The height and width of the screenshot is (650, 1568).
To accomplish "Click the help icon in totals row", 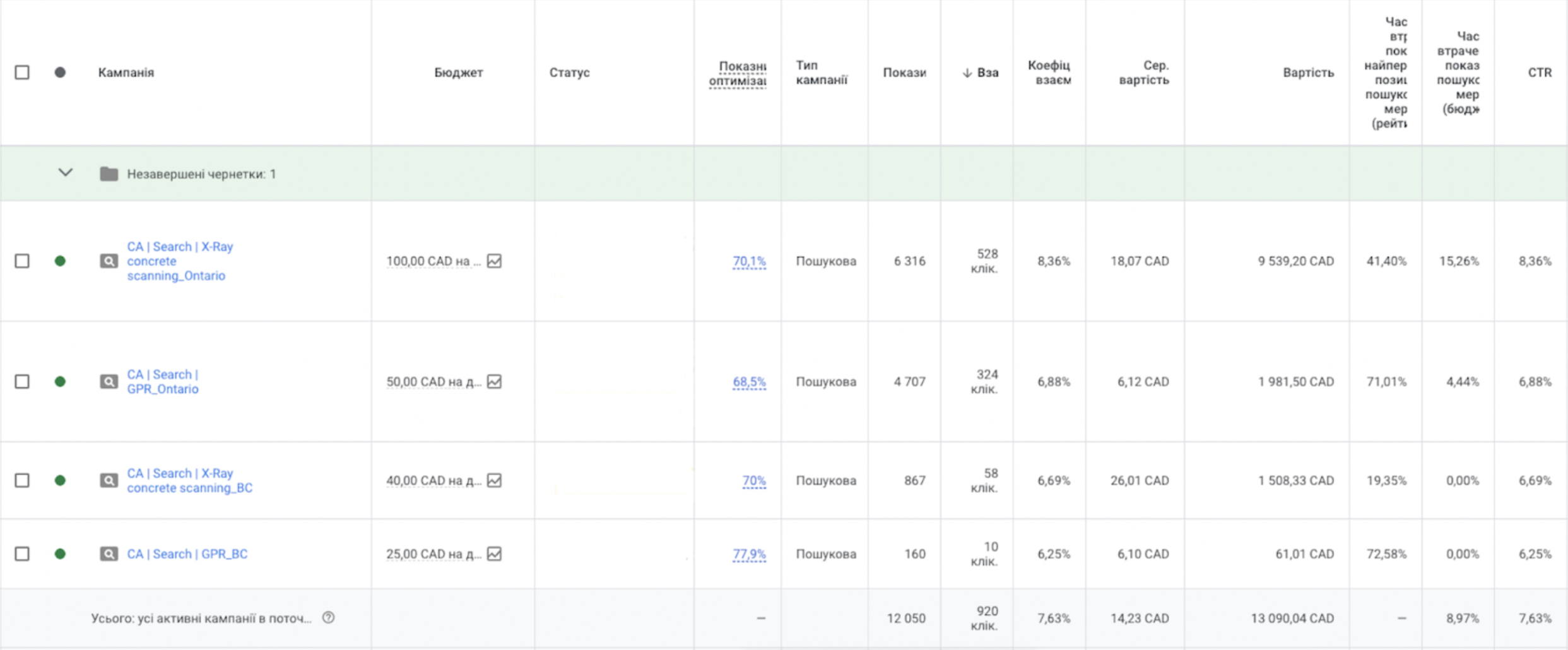I will pos(328,617).
